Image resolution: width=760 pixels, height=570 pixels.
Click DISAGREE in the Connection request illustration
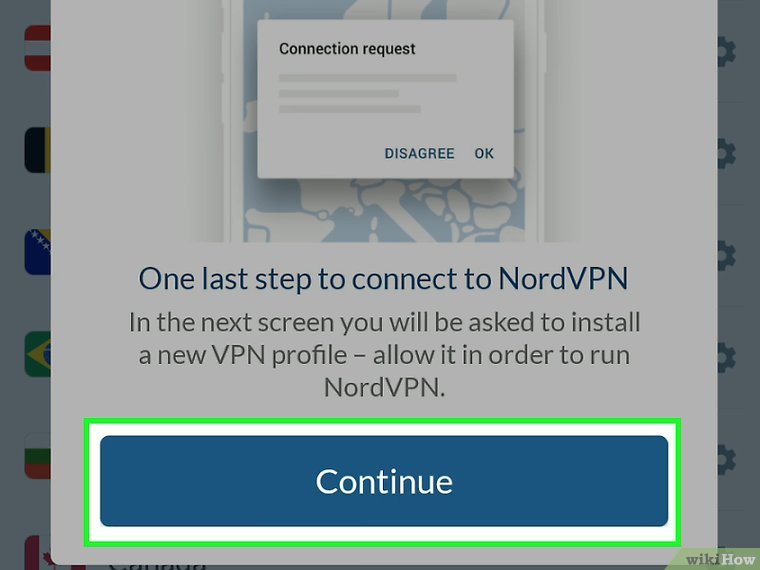pyautogui.click(x=419, y=154)
